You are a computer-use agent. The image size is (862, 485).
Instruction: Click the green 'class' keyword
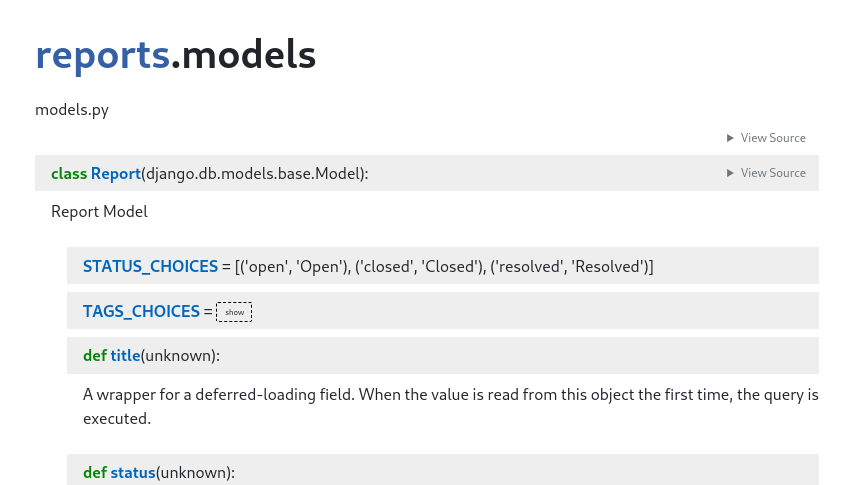69,174
